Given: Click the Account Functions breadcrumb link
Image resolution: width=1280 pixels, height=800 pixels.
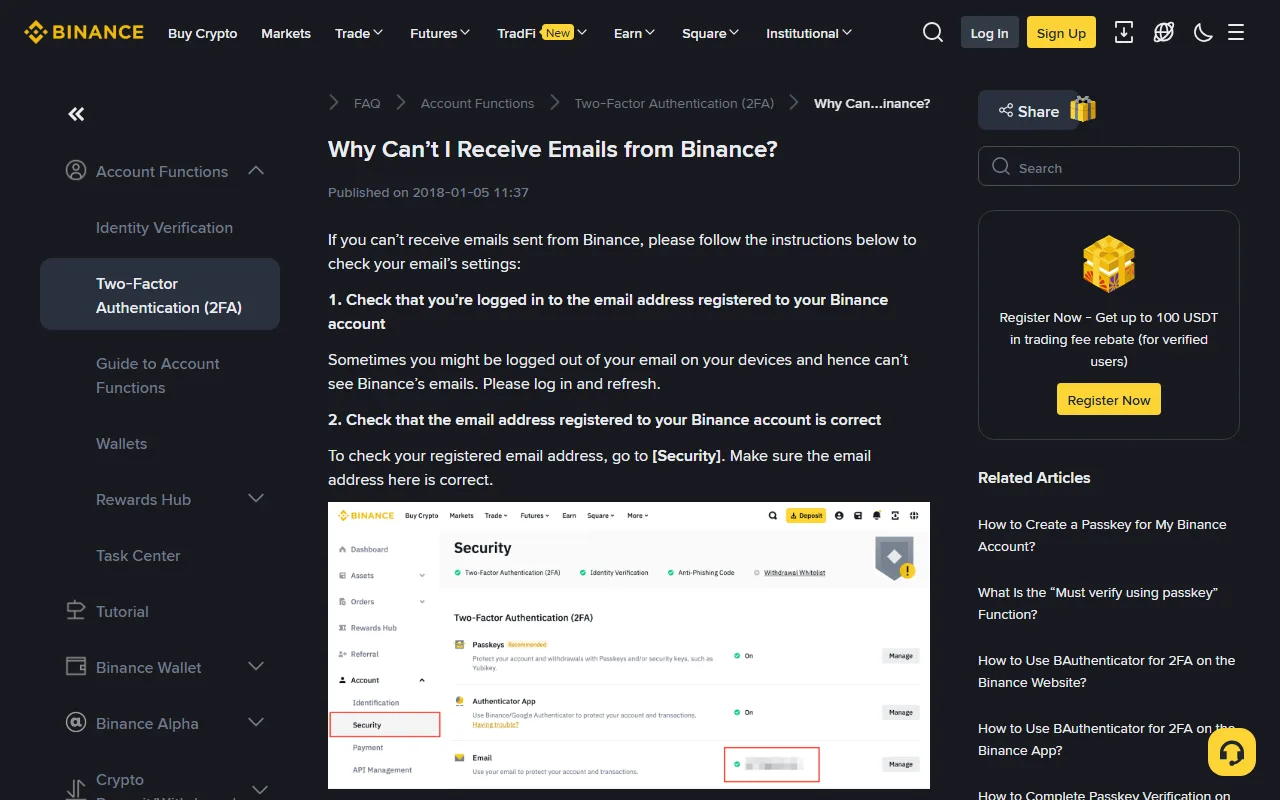Looking at the screenshot, I should tap(477, 103).
